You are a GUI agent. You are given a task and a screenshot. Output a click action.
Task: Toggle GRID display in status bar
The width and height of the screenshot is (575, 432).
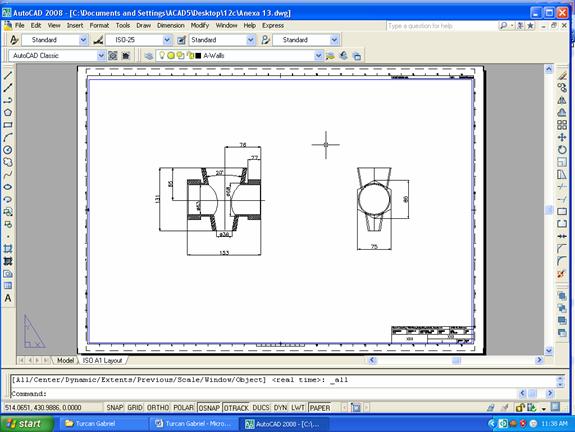(135, 408)
